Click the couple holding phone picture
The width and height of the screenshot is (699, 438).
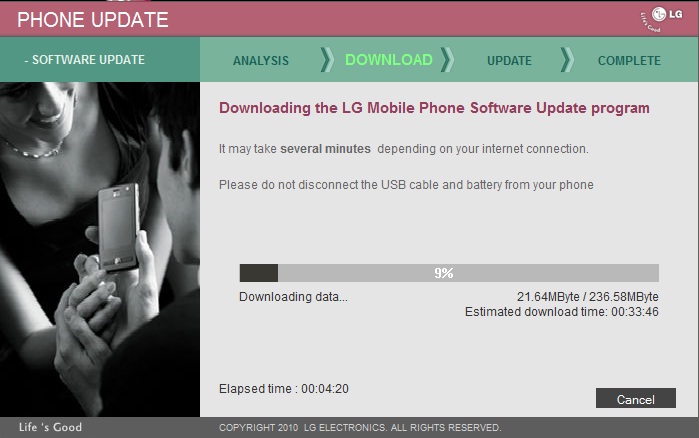pos(100,250)
